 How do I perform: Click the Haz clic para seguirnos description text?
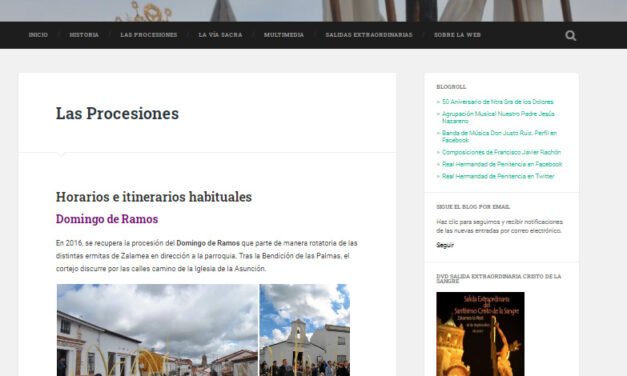(x=499, y=226)
